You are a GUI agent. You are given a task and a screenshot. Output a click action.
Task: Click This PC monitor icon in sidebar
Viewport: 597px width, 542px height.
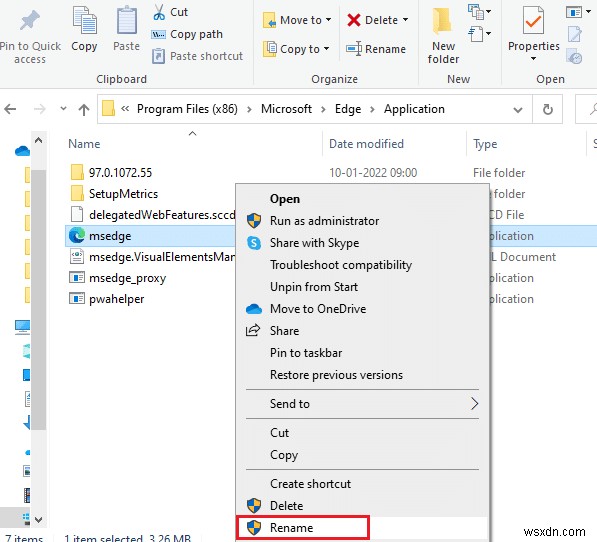pos(22,327)
